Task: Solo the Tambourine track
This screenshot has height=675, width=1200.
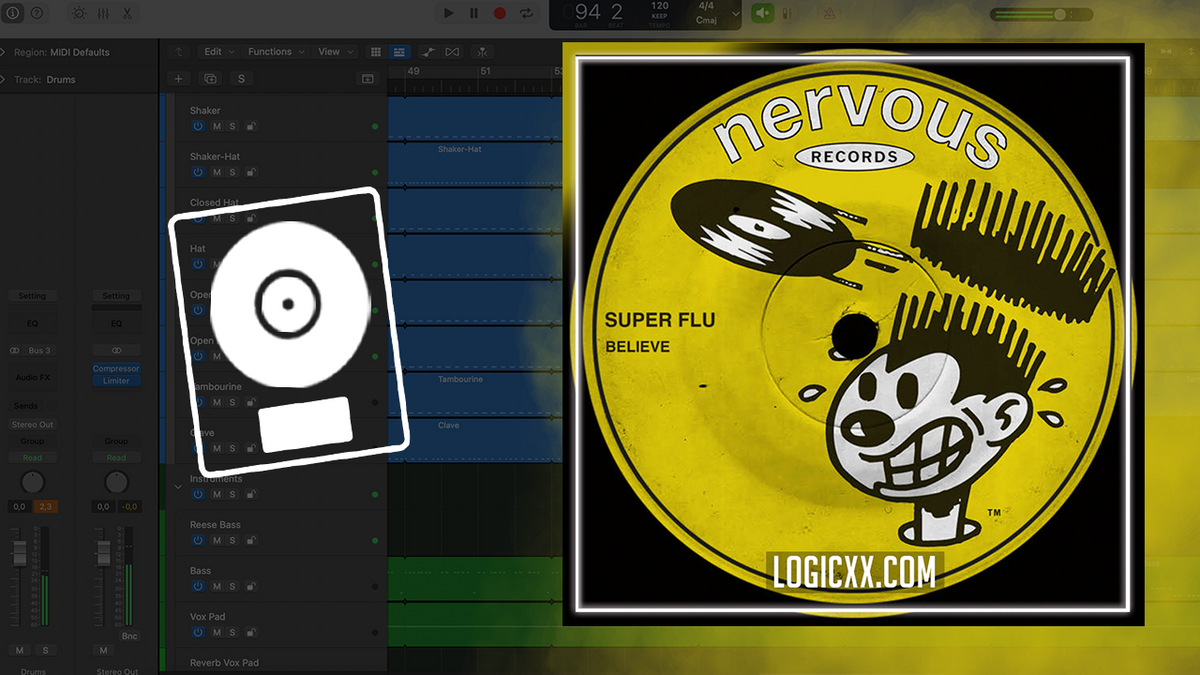Action: (x=233, y=401)
